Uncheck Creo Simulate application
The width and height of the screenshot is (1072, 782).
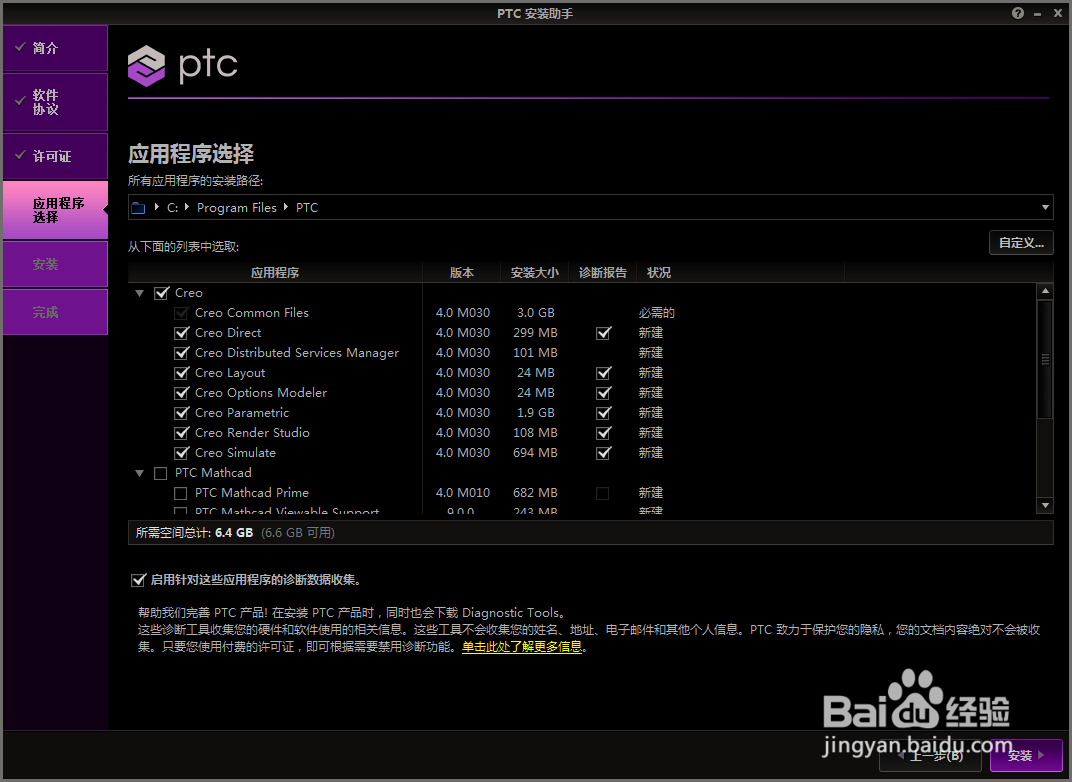181,453
